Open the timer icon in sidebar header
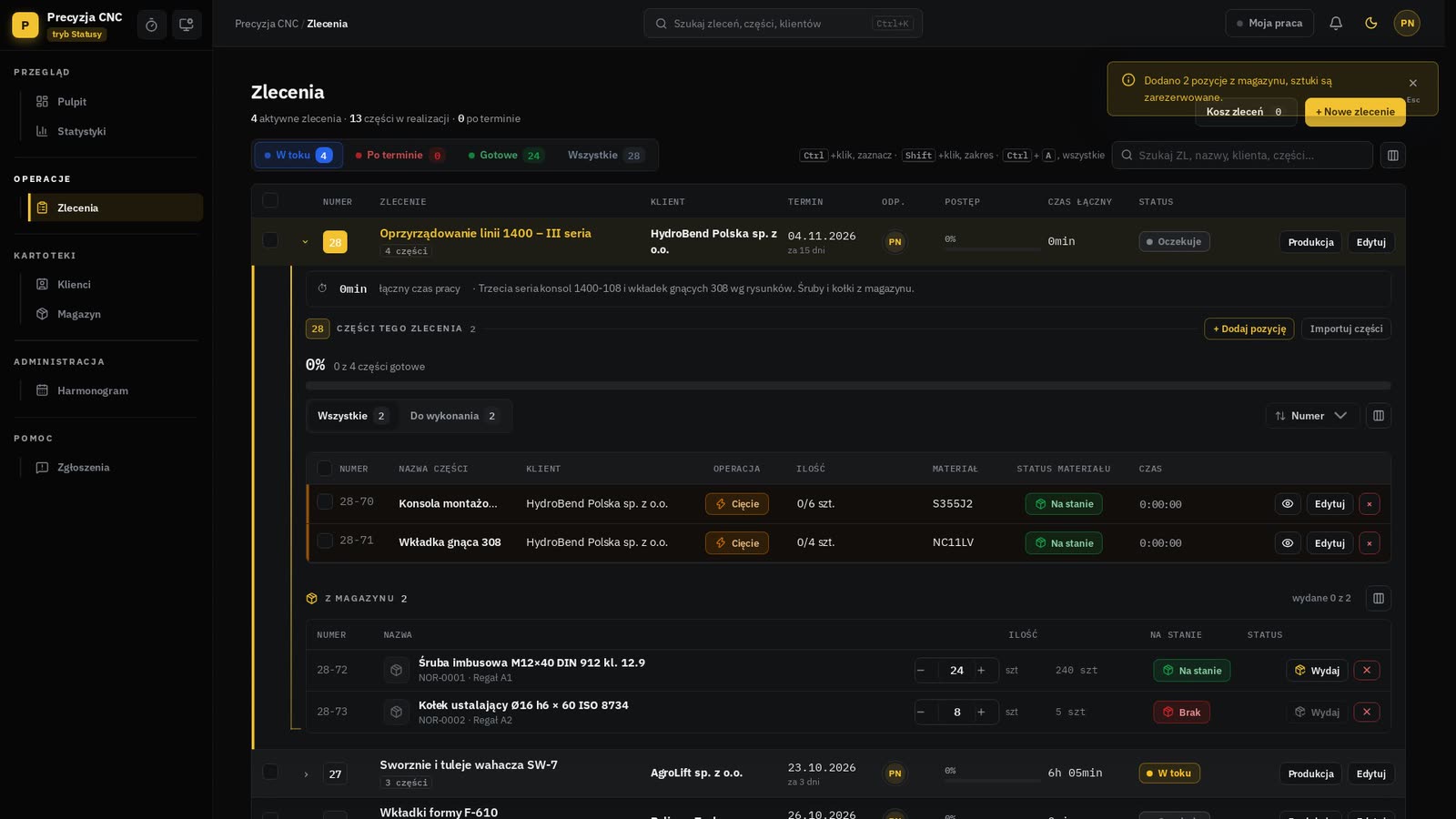The image size is (1456, 819). tap(151, 25)
